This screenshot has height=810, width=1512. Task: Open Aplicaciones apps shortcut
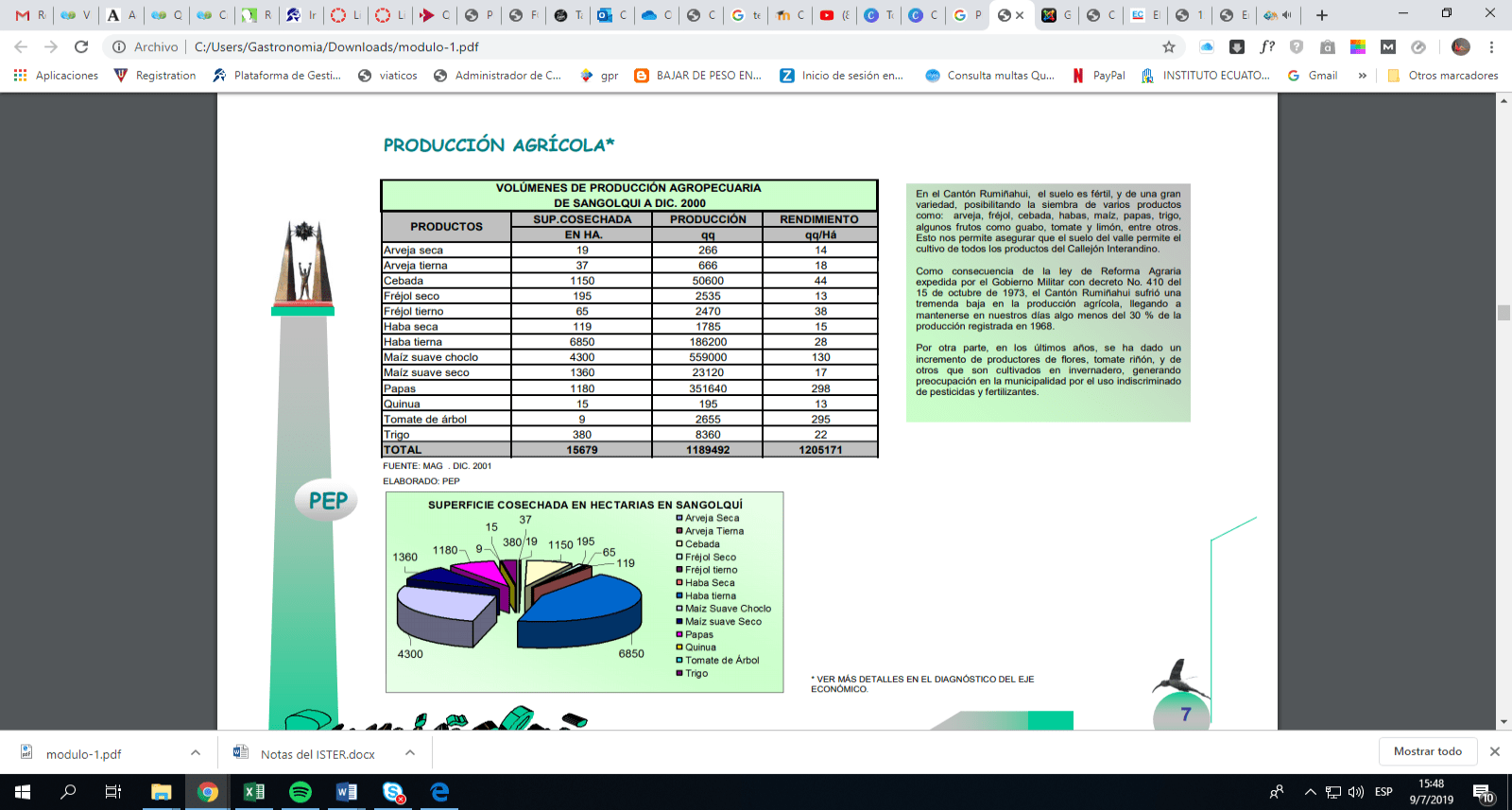[56, 76]
